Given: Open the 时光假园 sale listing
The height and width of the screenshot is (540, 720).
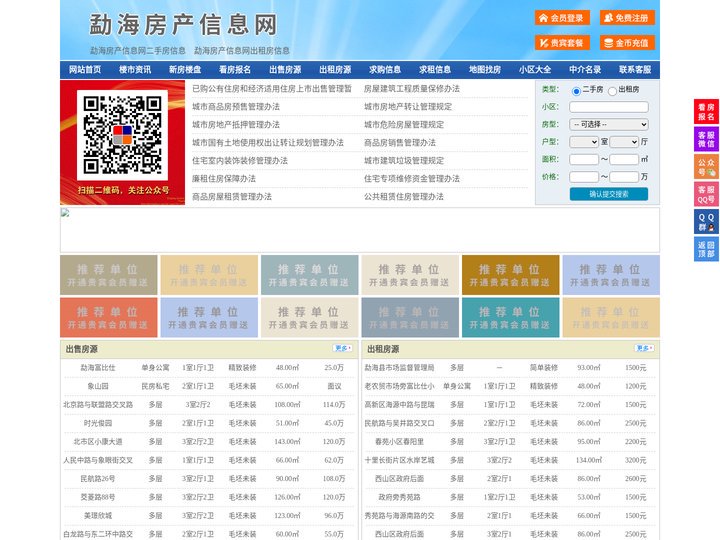Looking at the screenshot, I should click(x=98, y=423).
